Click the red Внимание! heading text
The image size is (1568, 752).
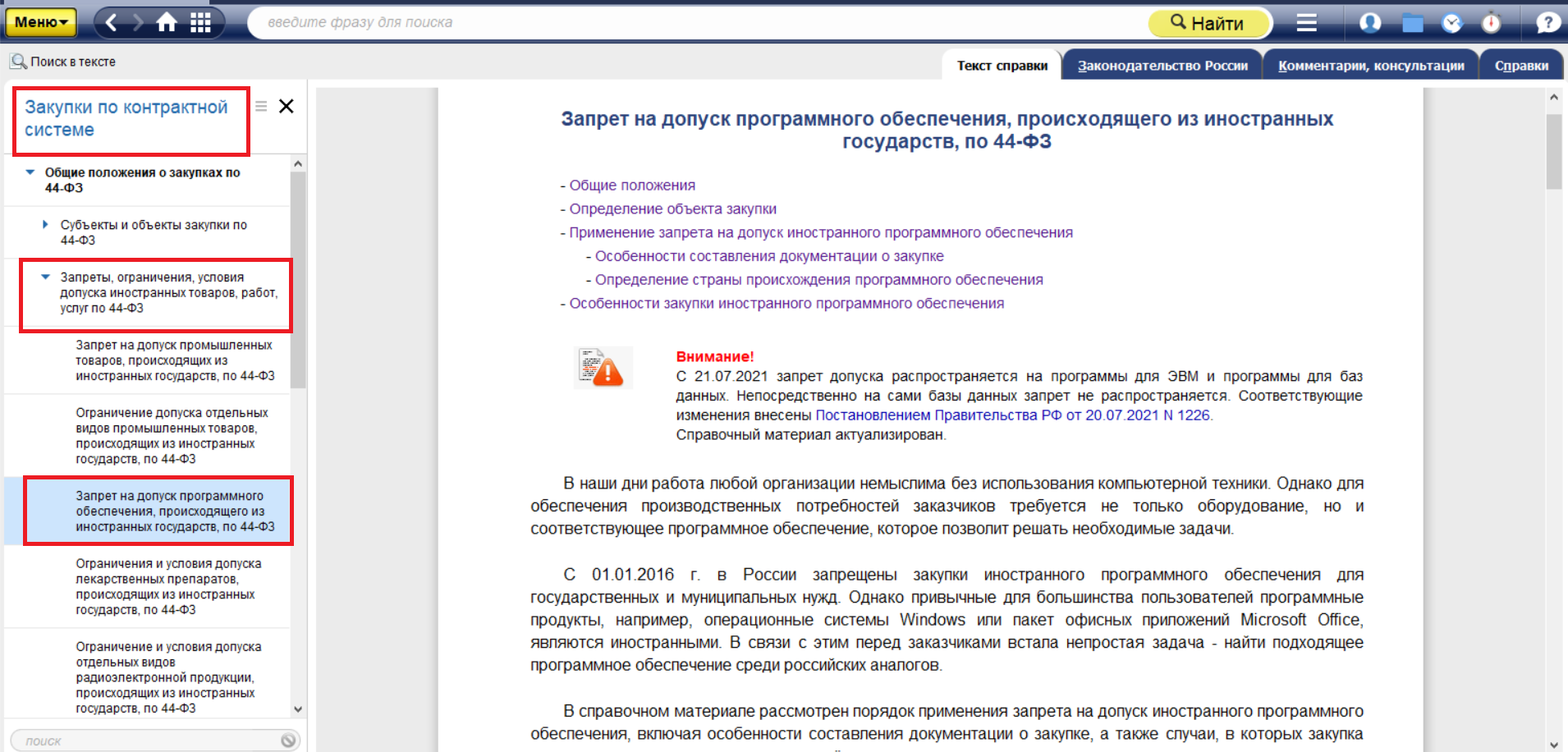click(714, 357)
